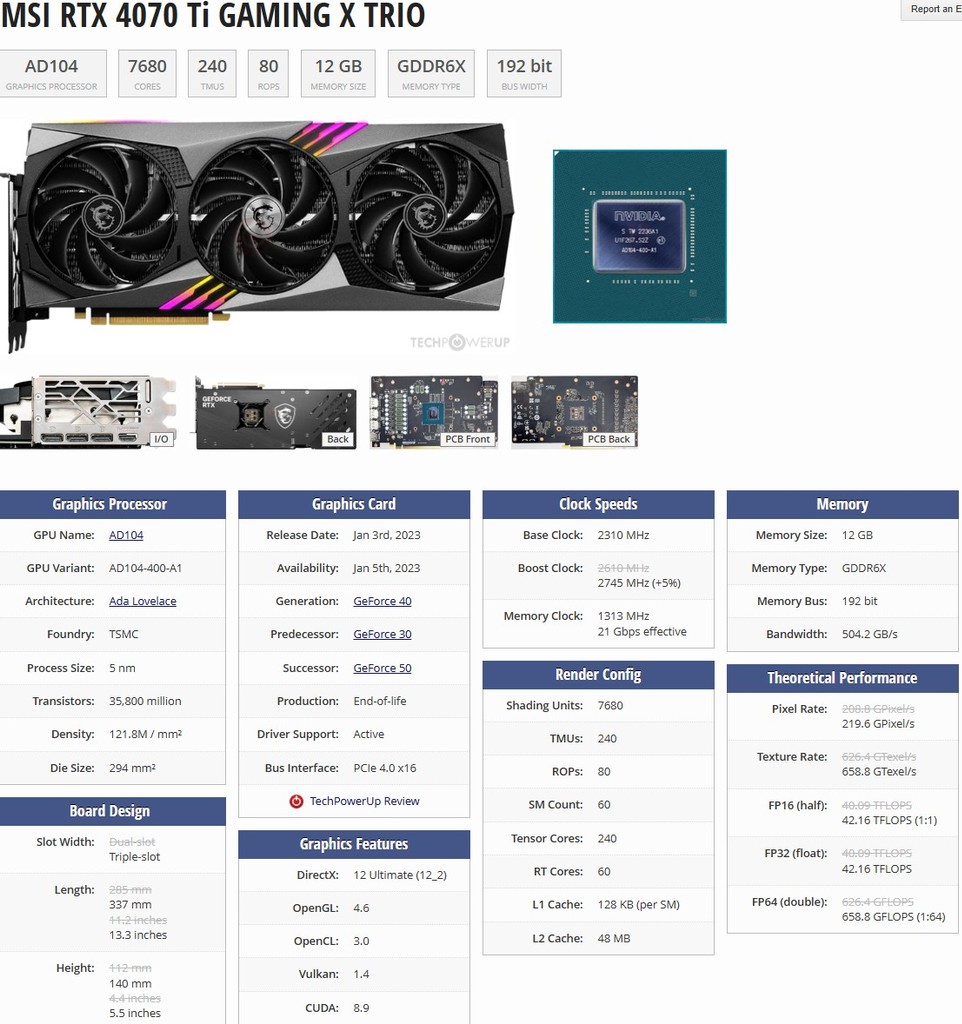Click the TechPowerUp Review power icon
The image size is (962, 1024).
pyautogui.click(x=297, y=801)
